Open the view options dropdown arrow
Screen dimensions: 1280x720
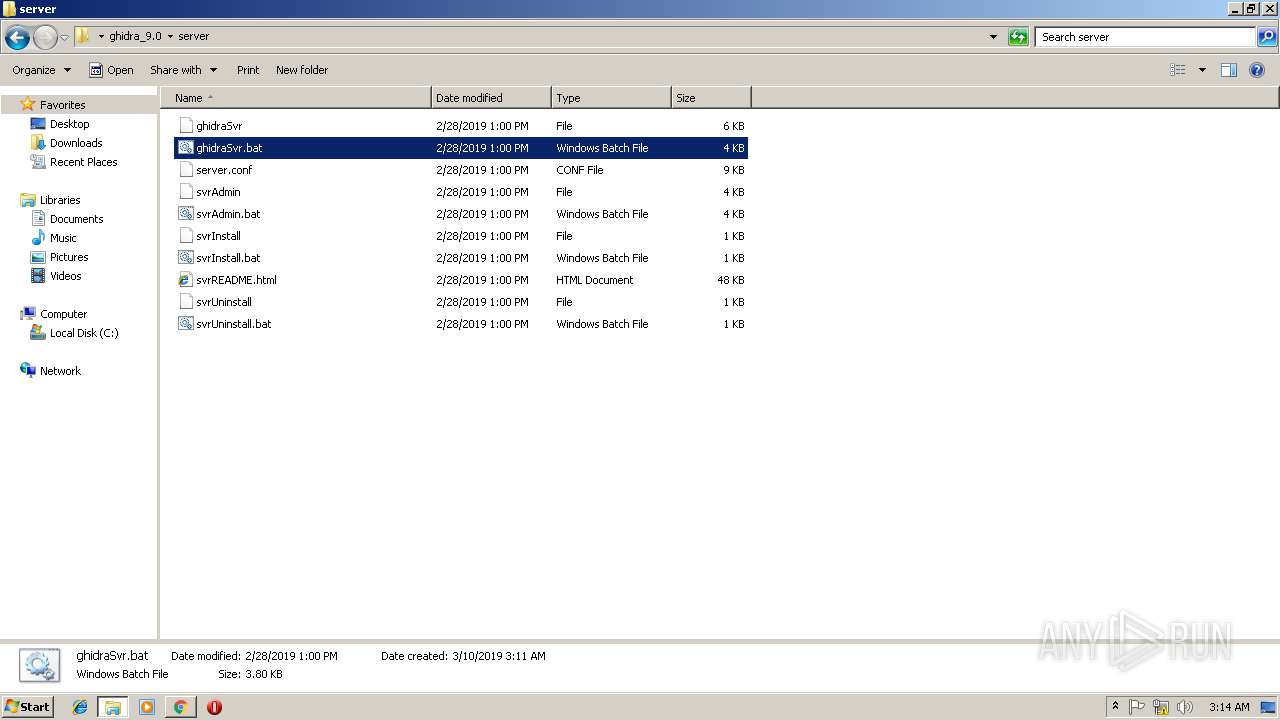coord(1202,70)
